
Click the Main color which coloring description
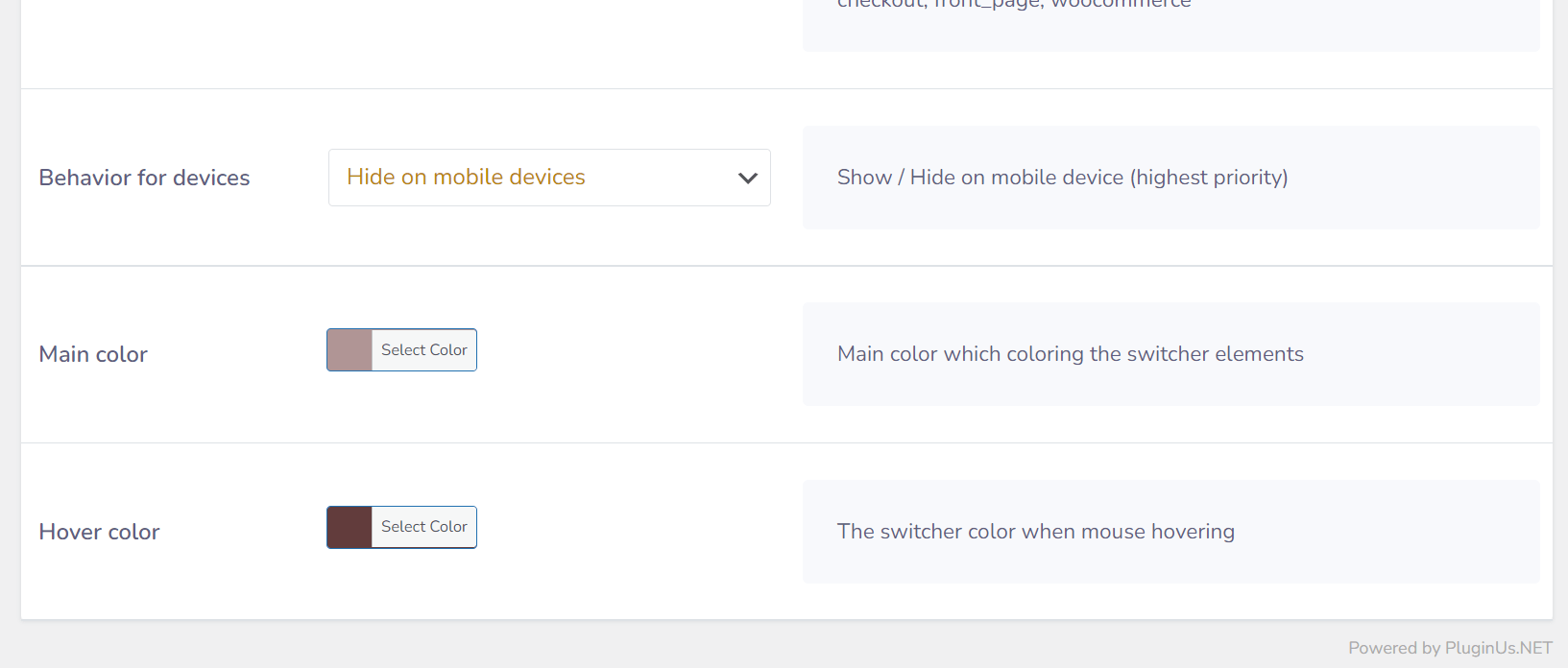(x=1071, y=354)
